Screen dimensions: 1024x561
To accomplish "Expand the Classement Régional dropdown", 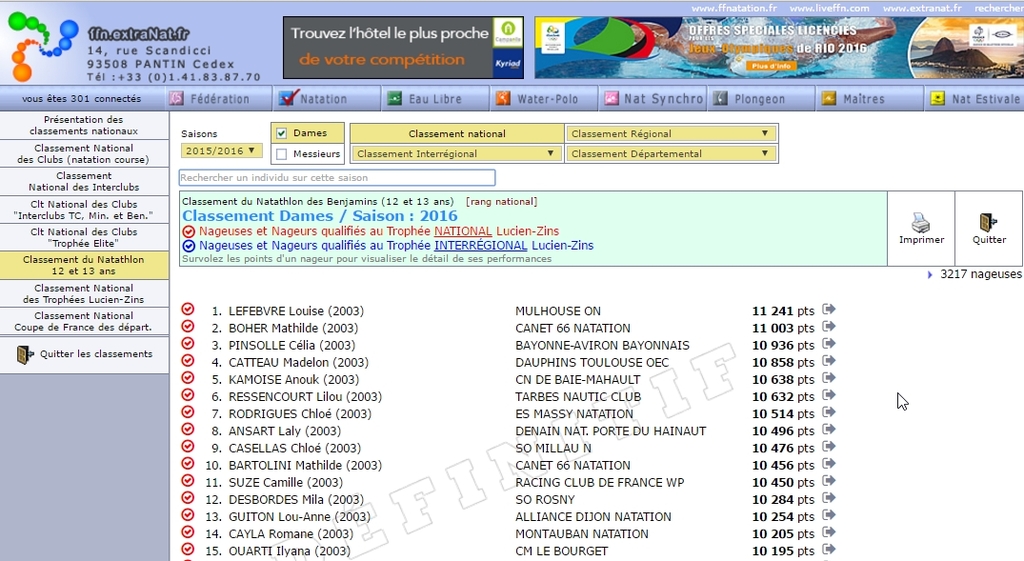I will coord(671,134).
